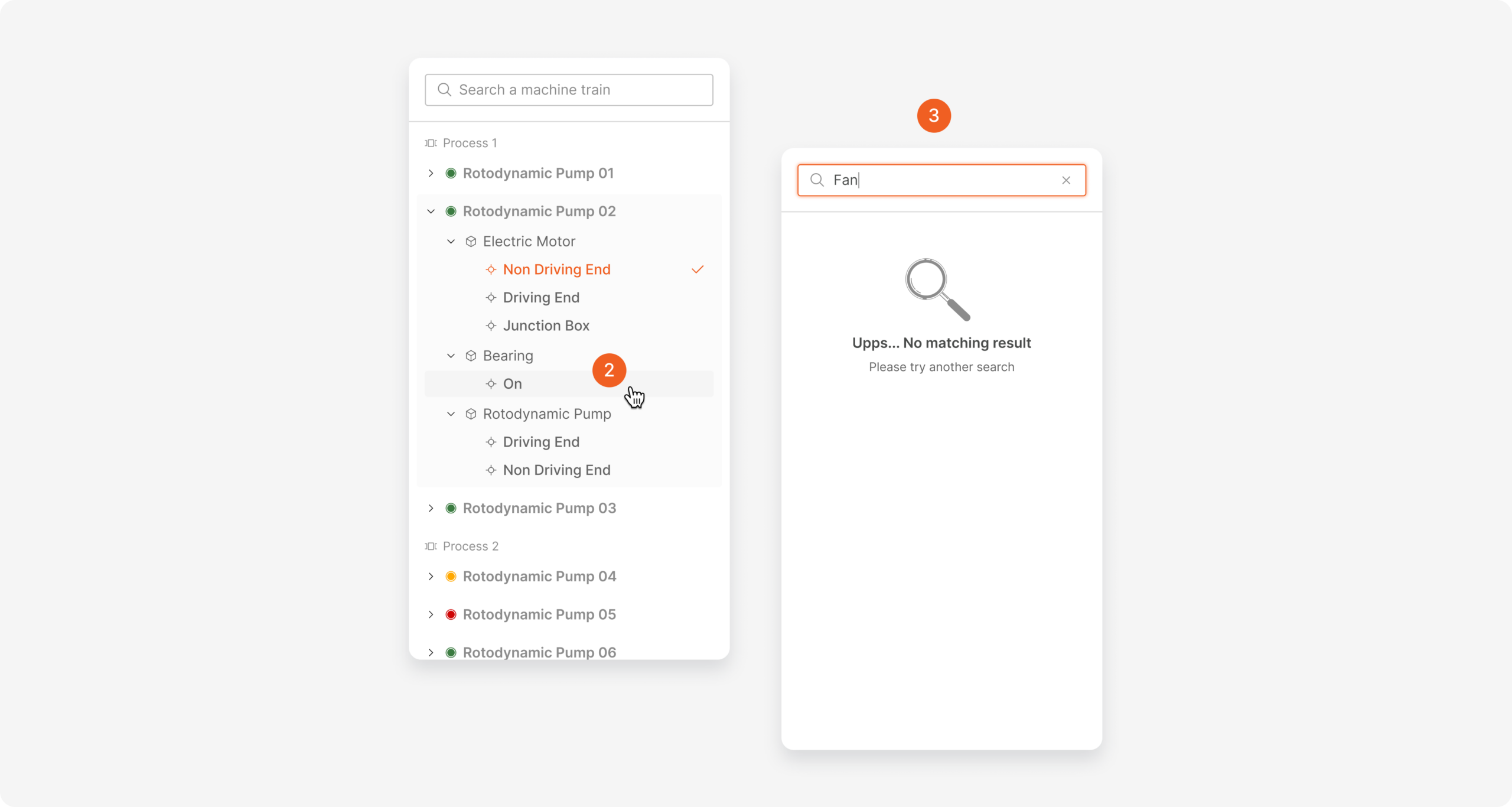Viewport: 1512px width, 807px height.
Task: Select the Driving End under Rotodynamic Pump
Action: tap(540, 441)
